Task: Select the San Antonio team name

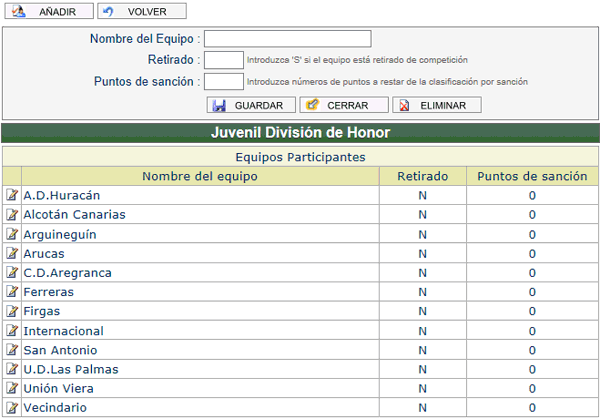Action: pyautogui.click(x=60, y=350)
